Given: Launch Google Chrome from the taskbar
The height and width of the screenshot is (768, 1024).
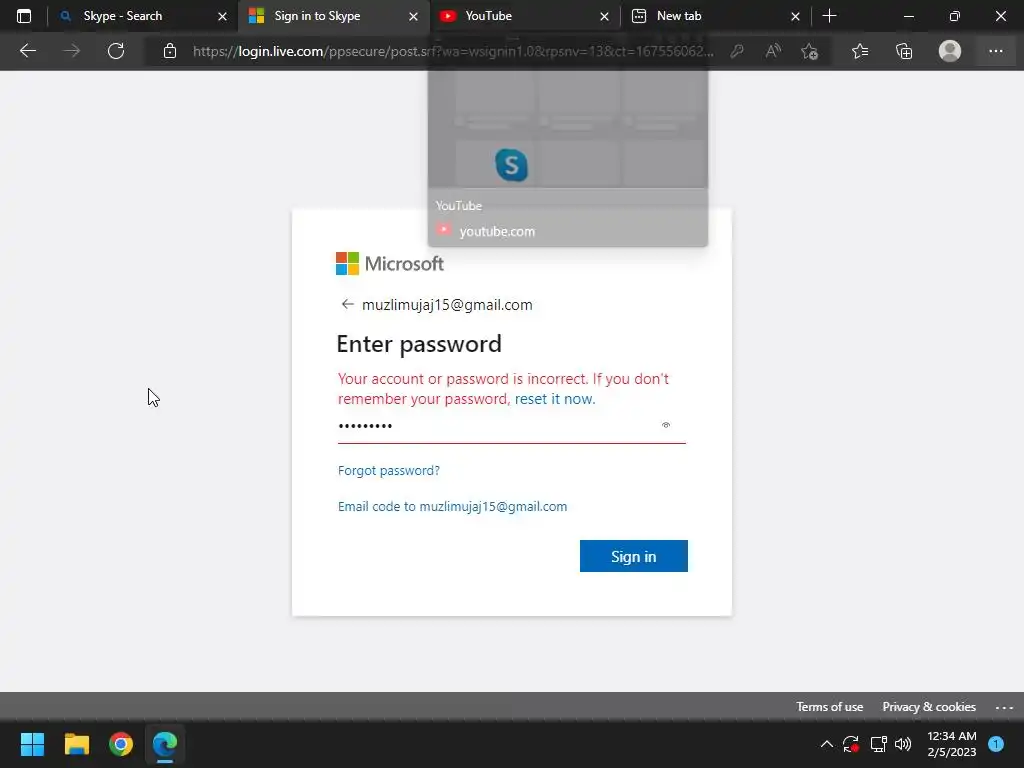Looking at the screenshot, I should tap(121, 744).
